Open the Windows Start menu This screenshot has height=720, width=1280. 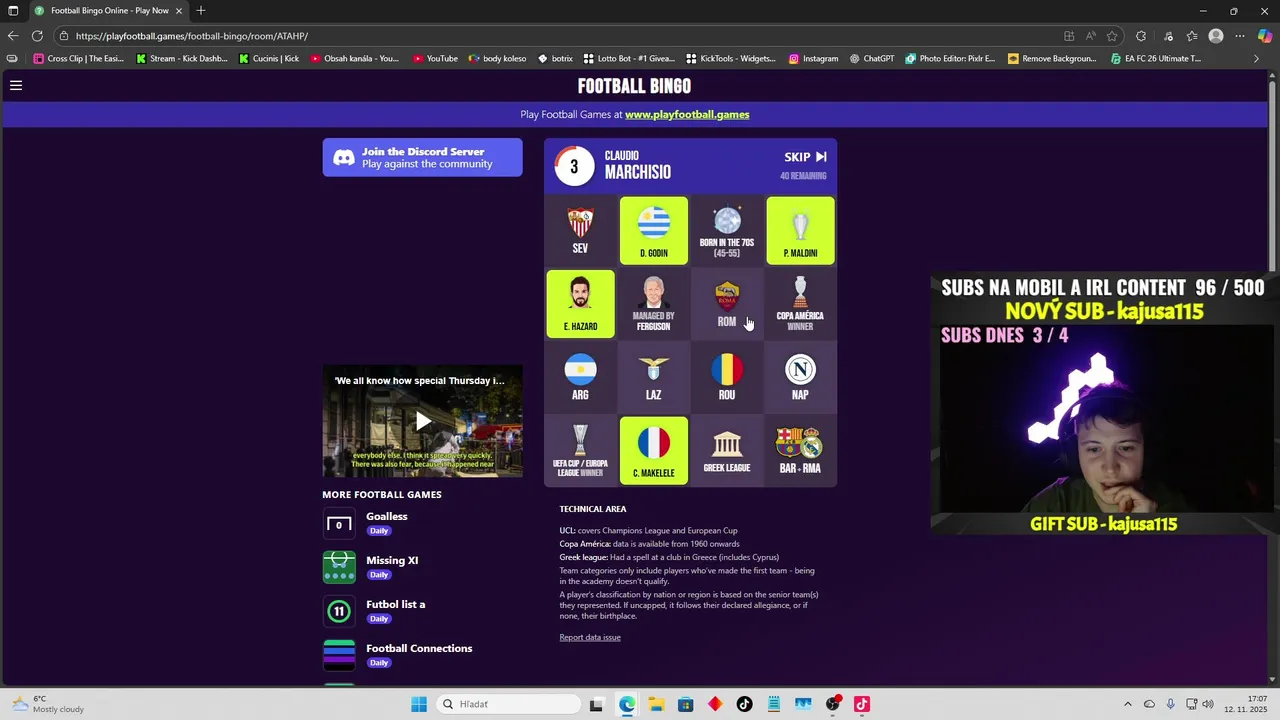[x=419, y=704]
